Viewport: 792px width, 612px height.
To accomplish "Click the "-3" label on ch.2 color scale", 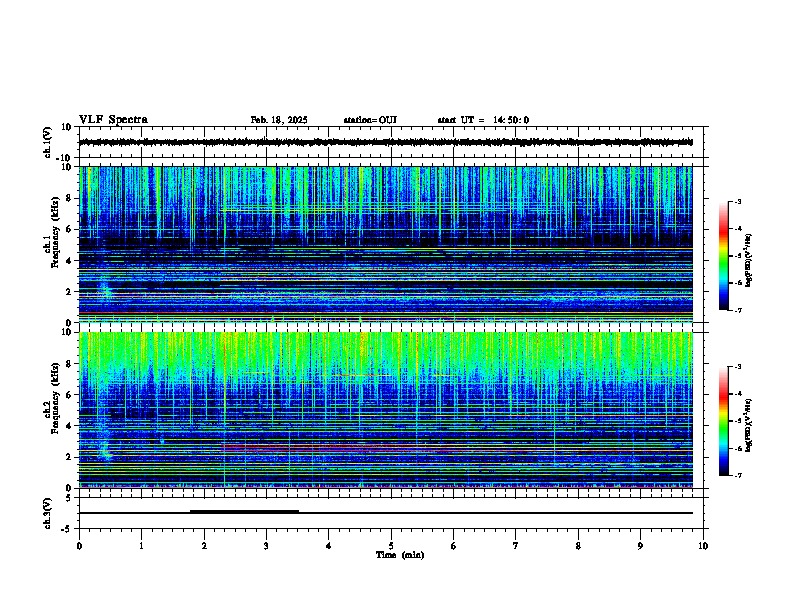I will coord(737,367).
